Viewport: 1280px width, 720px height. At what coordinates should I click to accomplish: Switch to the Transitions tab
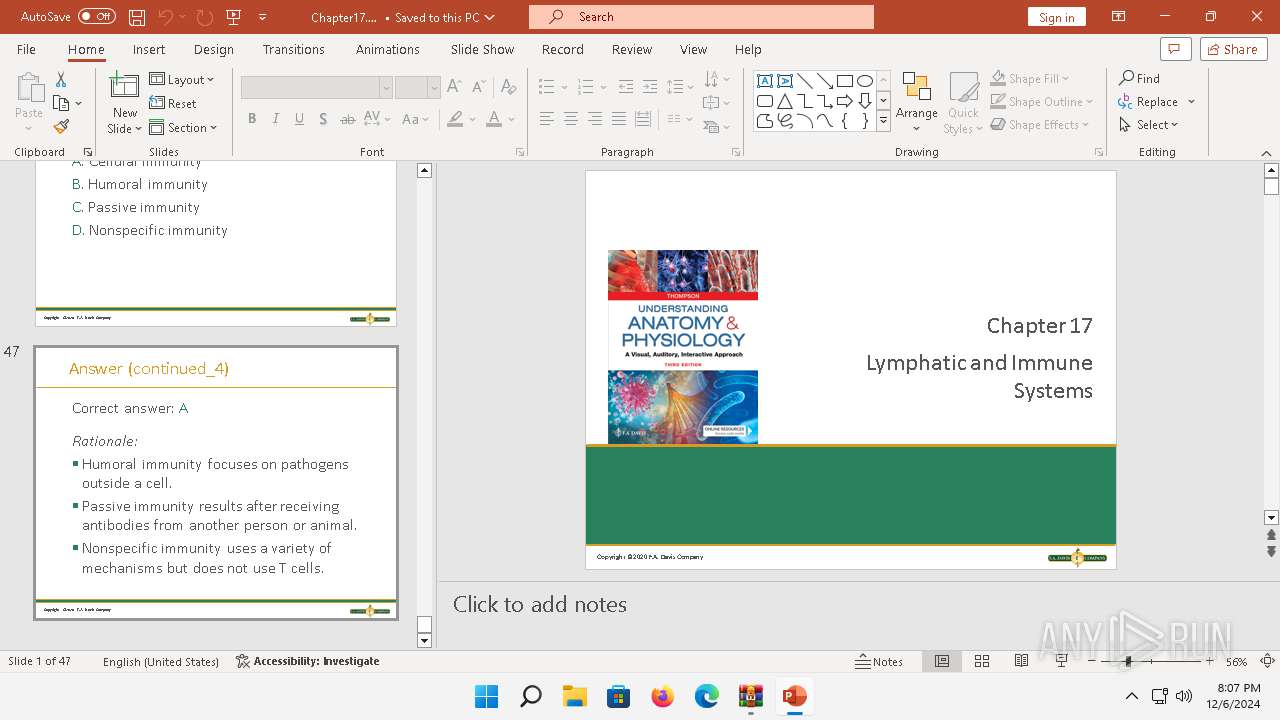click(293, 49)
